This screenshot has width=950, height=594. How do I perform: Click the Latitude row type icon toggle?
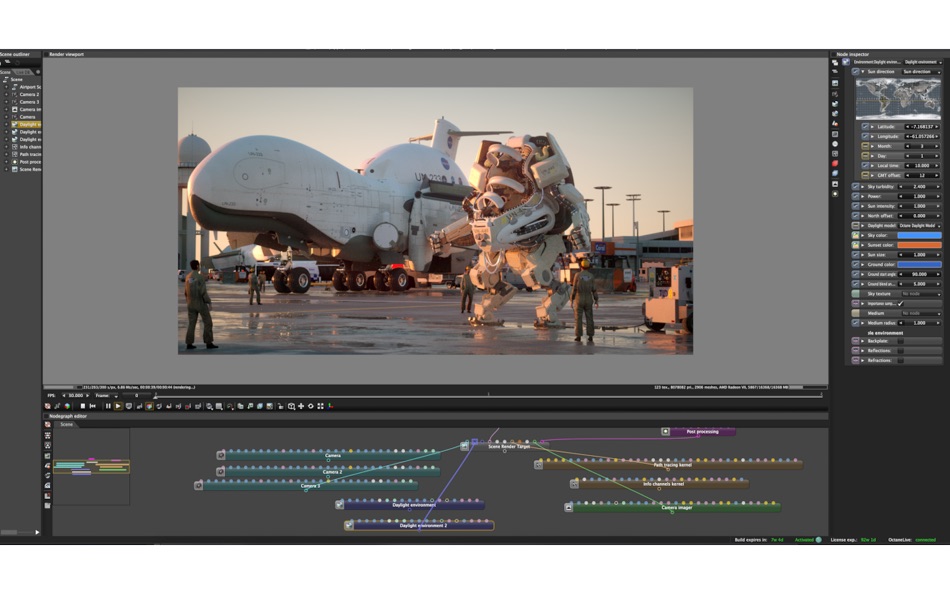point(865,127)
